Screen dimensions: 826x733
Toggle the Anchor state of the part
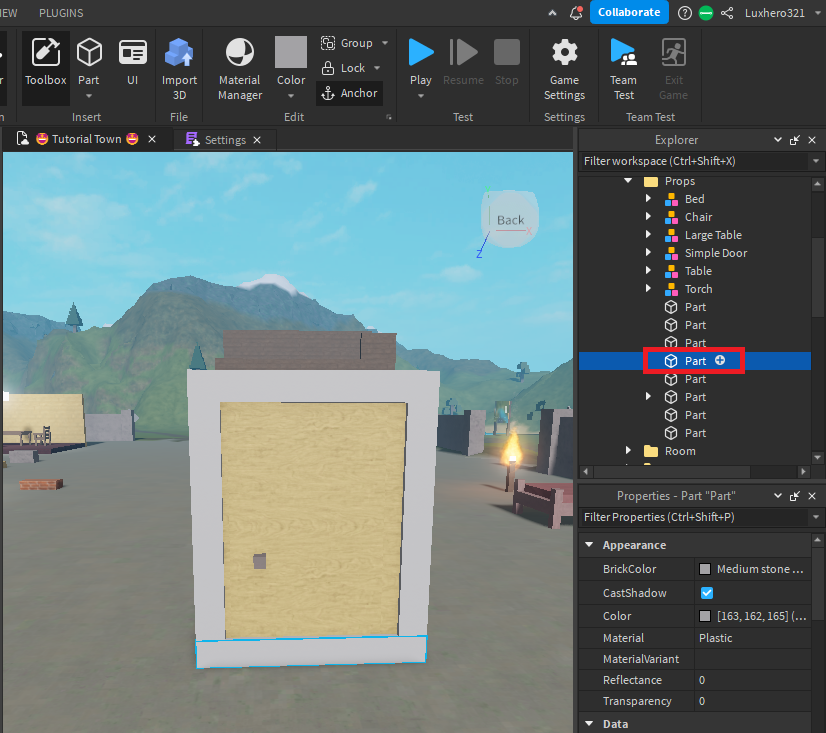(x=349, y=93)
